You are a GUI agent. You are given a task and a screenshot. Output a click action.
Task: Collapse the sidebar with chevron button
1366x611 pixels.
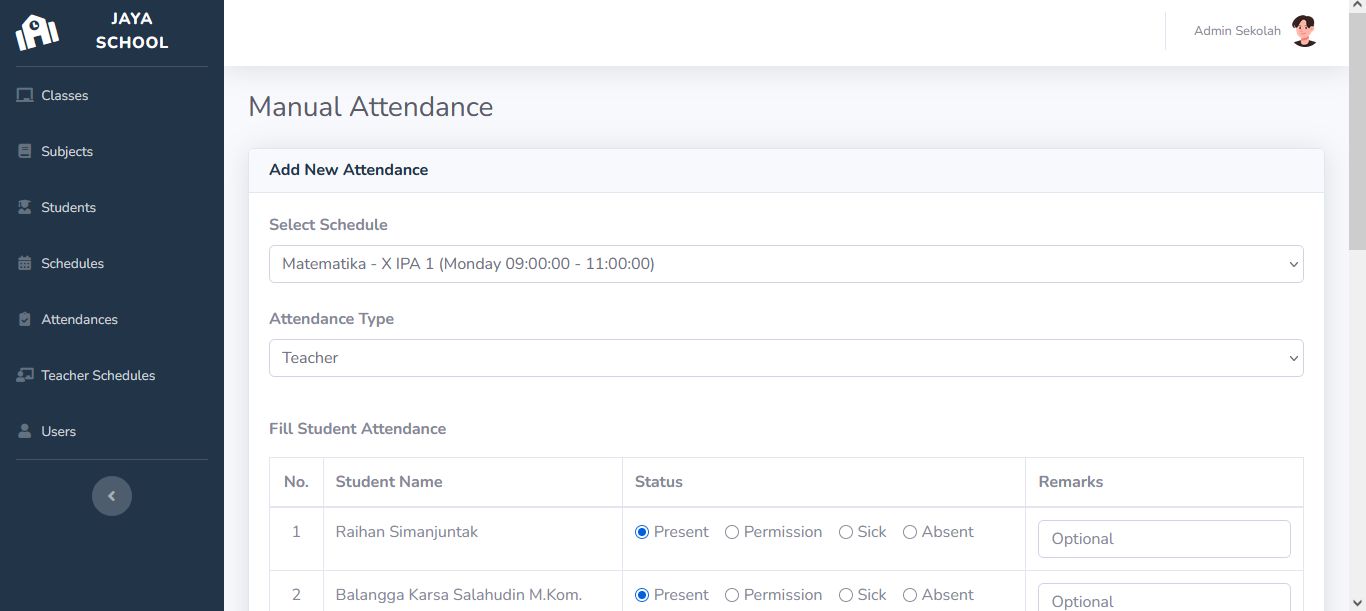(x=112, y=496)
